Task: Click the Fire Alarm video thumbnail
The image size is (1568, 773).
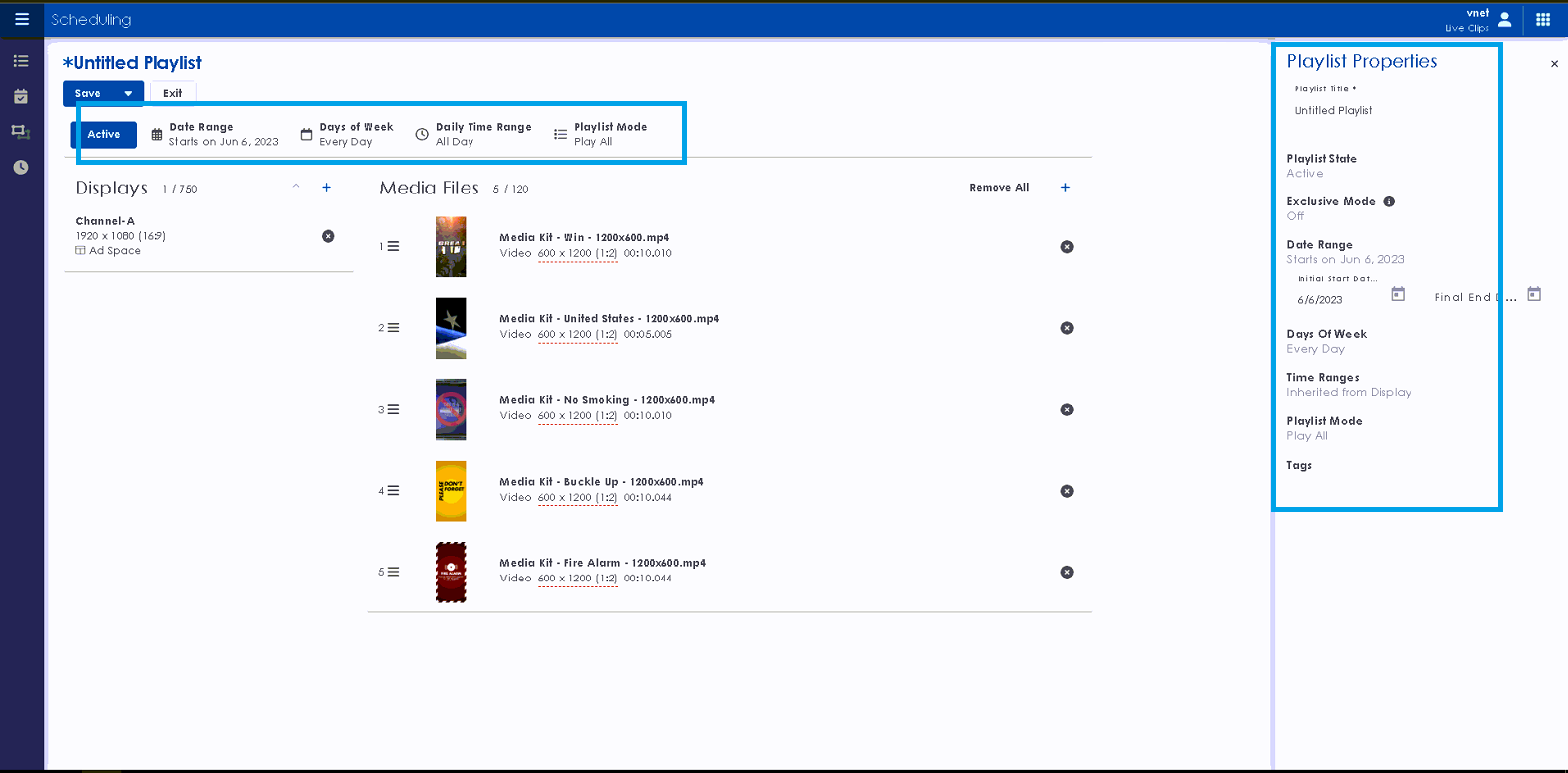Action: [451, 573]
